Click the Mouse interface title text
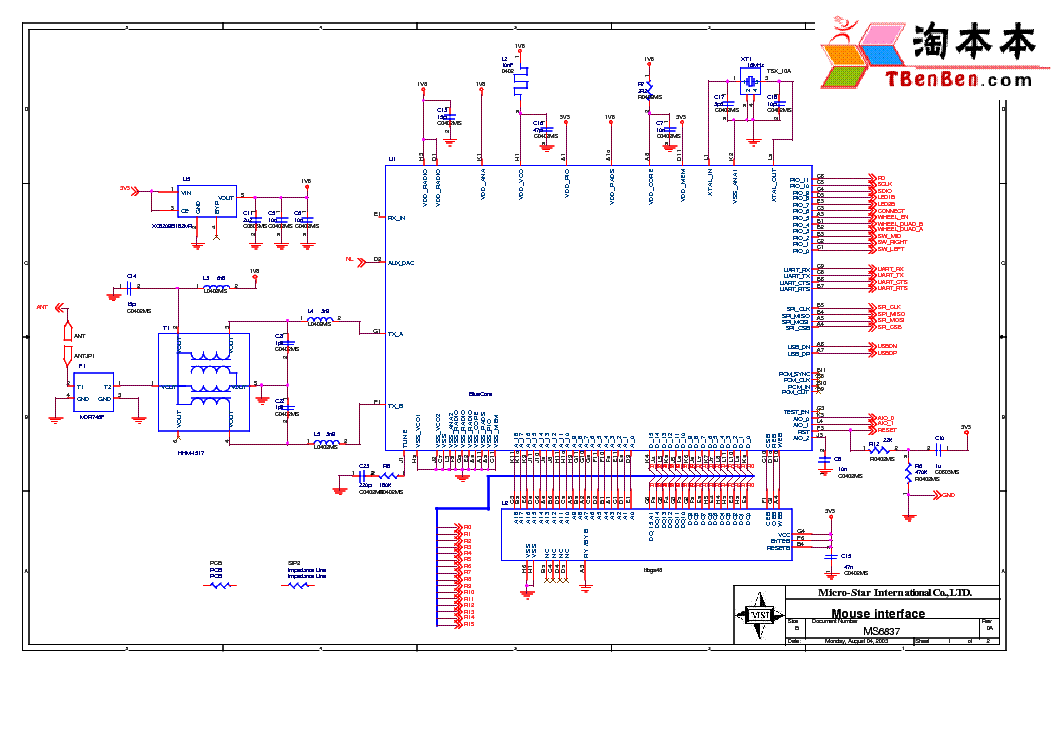This screenshot has height=745, width=1053. (878, 614)
